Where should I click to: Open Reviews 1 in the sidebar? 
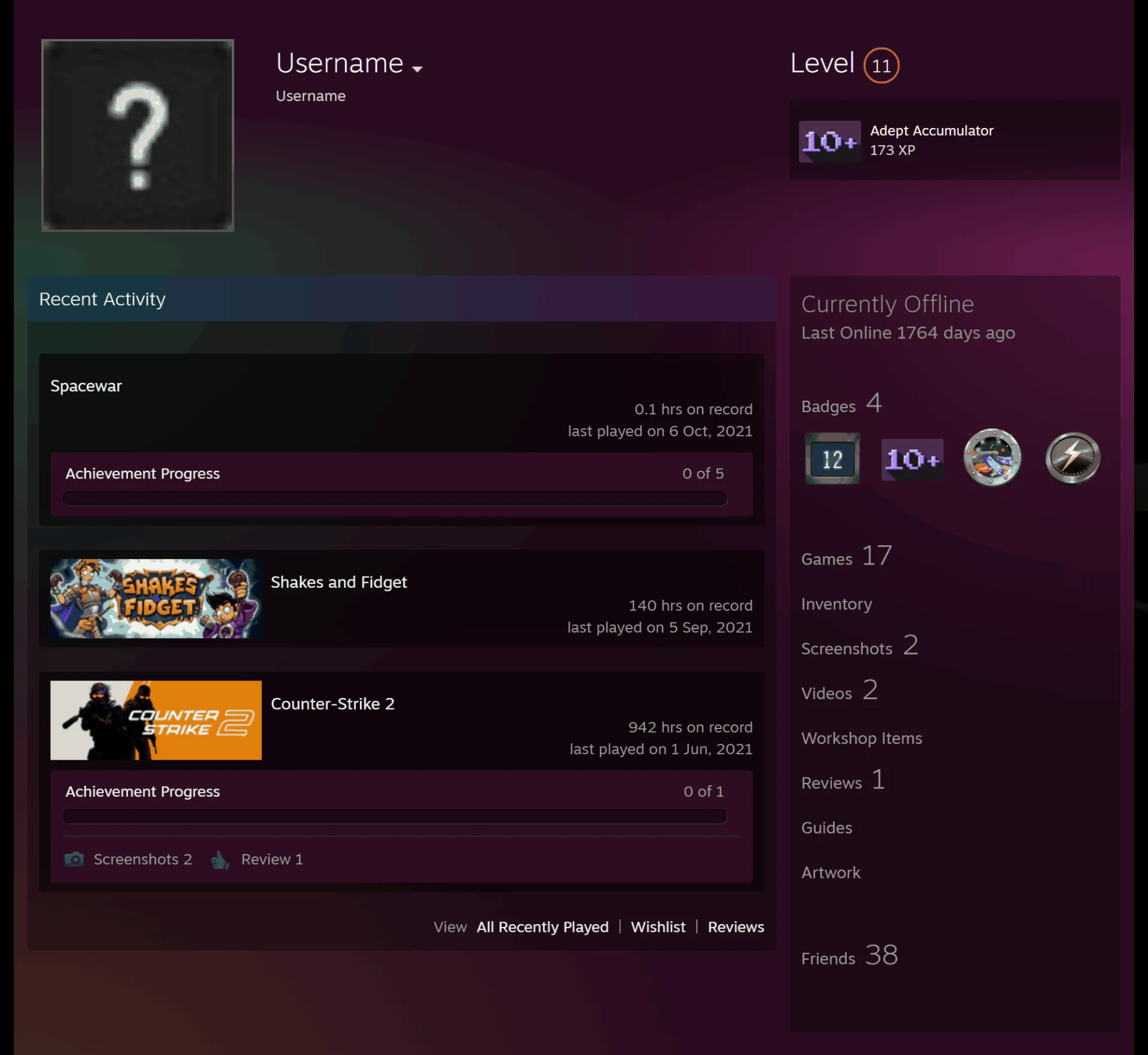843,781
